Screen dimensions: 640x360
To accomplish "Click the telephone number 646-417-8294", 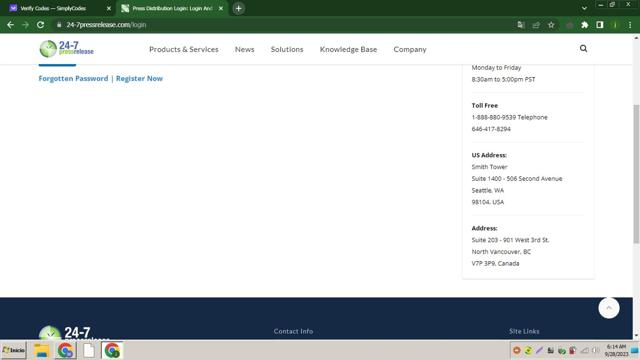I will tap(491, 129).
